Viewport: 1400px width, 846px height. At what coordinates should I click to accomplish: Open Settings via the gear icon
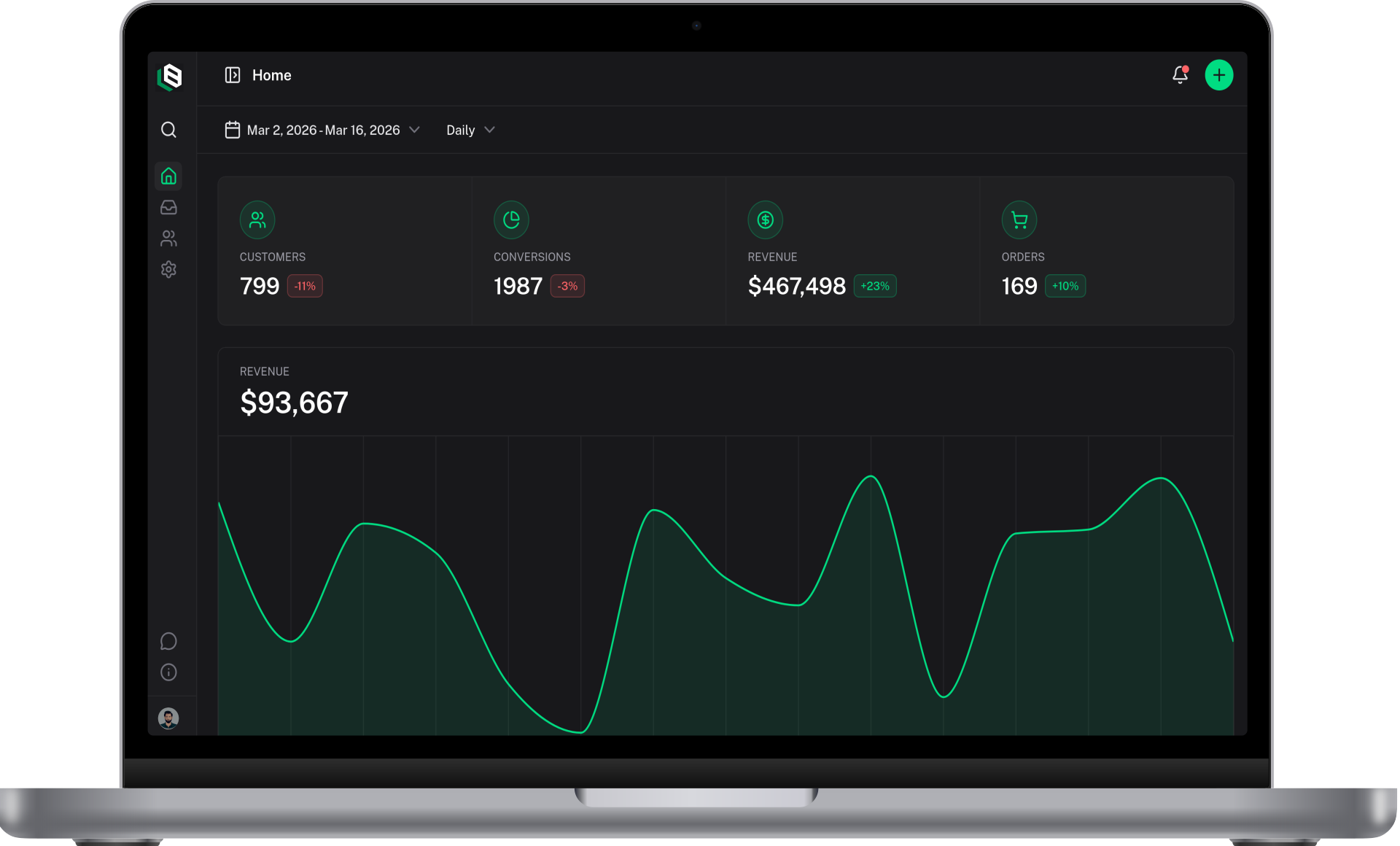tap(168, 269)
